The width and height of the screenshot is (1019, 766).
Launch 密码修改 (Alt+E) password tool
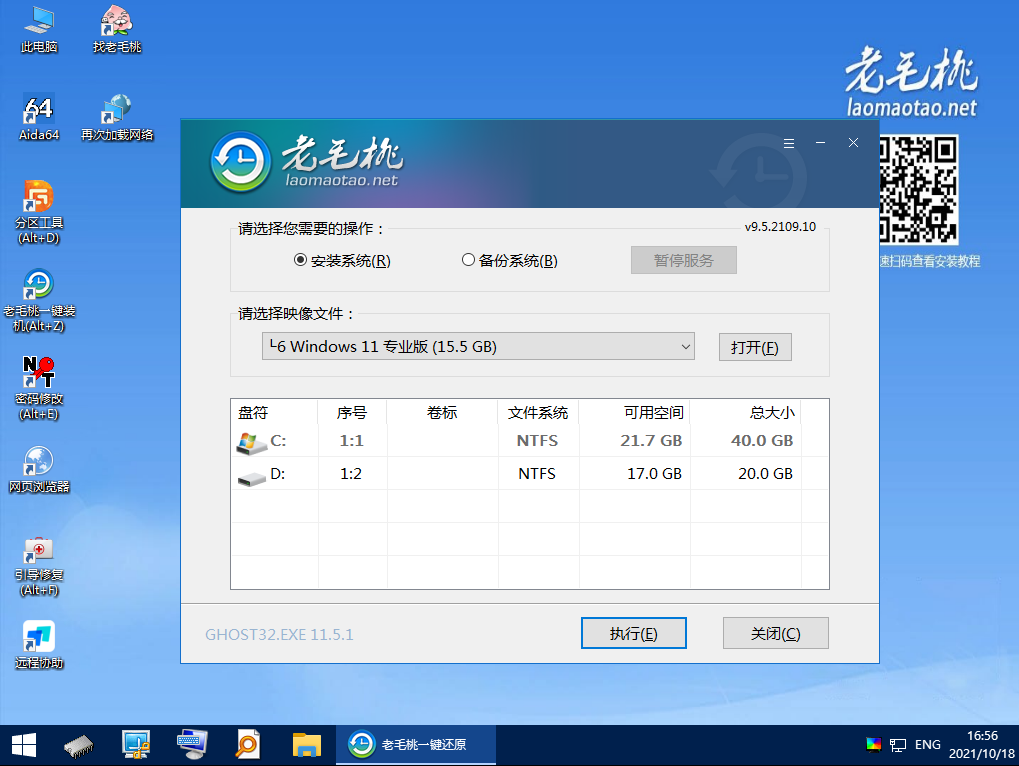39,388
